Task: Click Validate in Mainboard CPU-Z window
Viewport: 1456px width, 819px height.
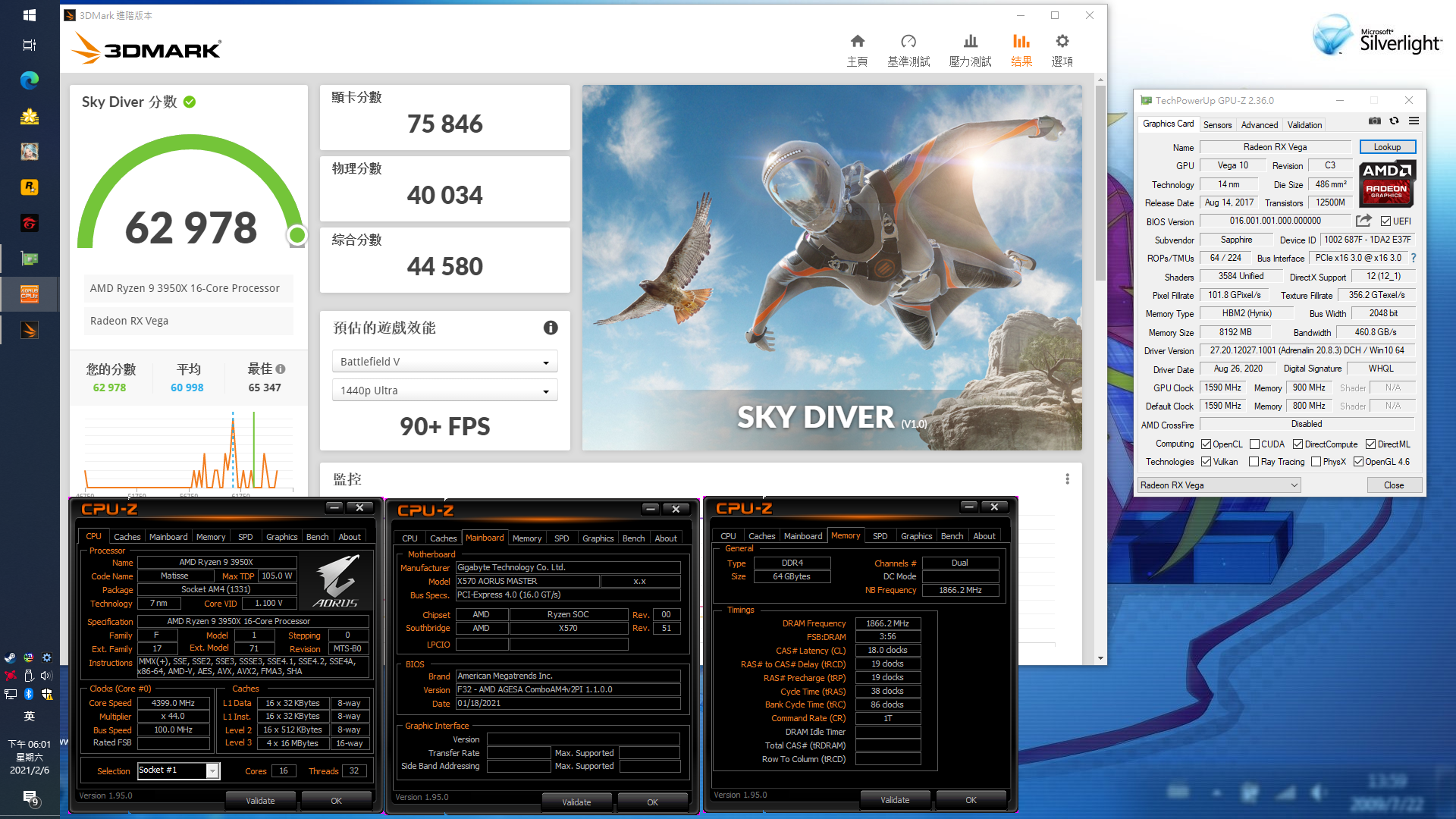Action: click(576, 802)
